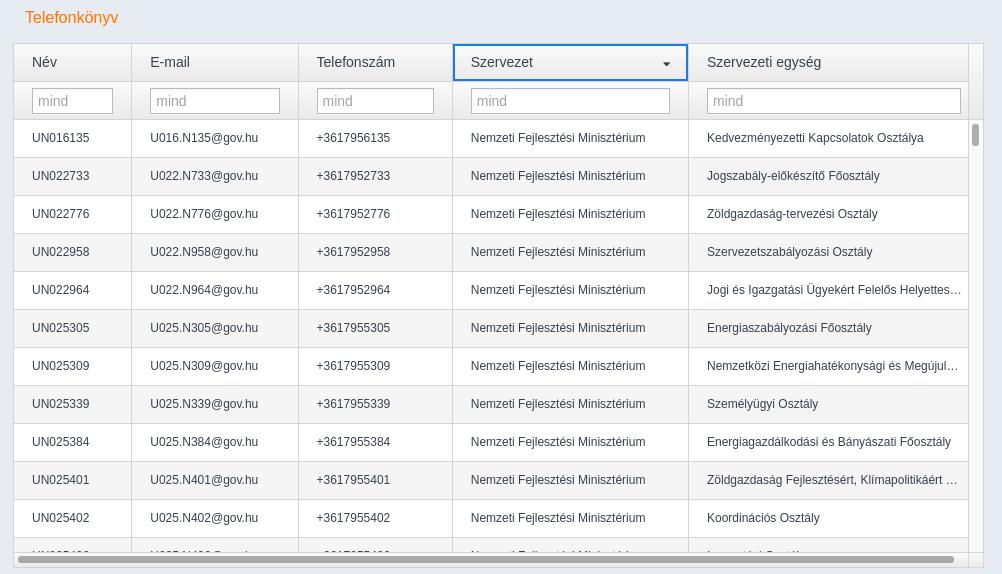This screenshot has width=1002, height=574.
Task: Click email U022.N964@gov.hu
Action: tap(204, 290)
